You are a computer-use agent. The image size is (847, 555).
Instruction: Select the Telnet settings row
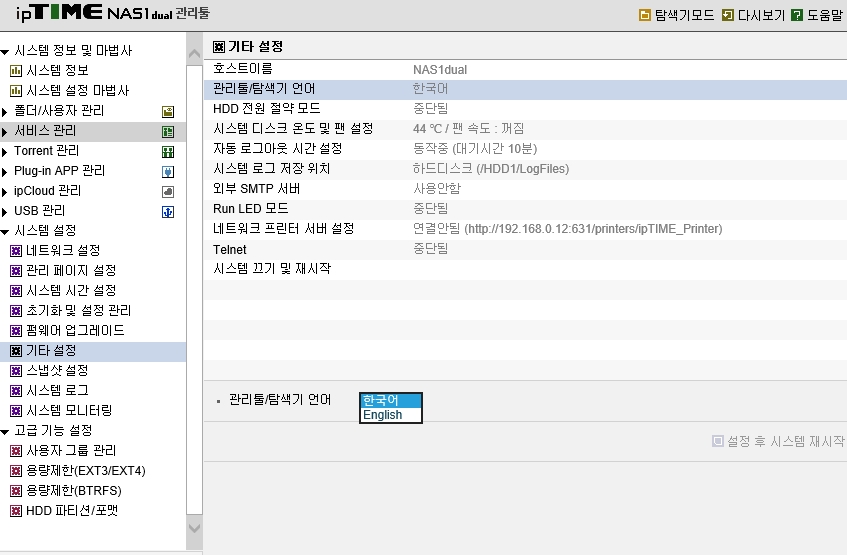tap(525, 250)
